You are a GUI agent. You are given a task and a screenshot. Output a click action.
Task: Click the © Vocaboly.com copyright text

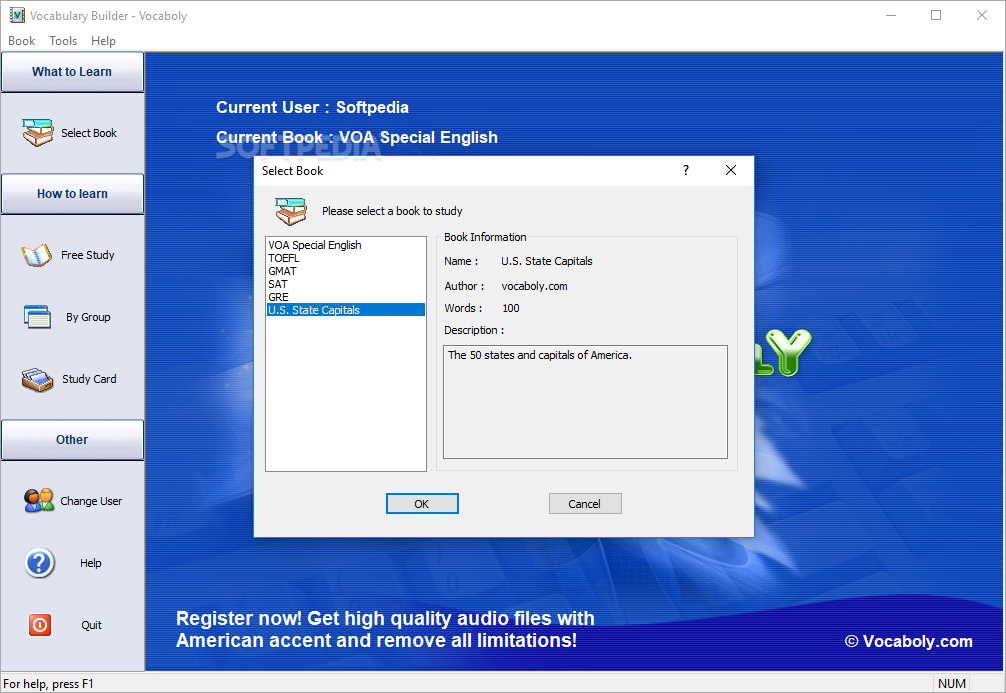[x=908, y=641]
